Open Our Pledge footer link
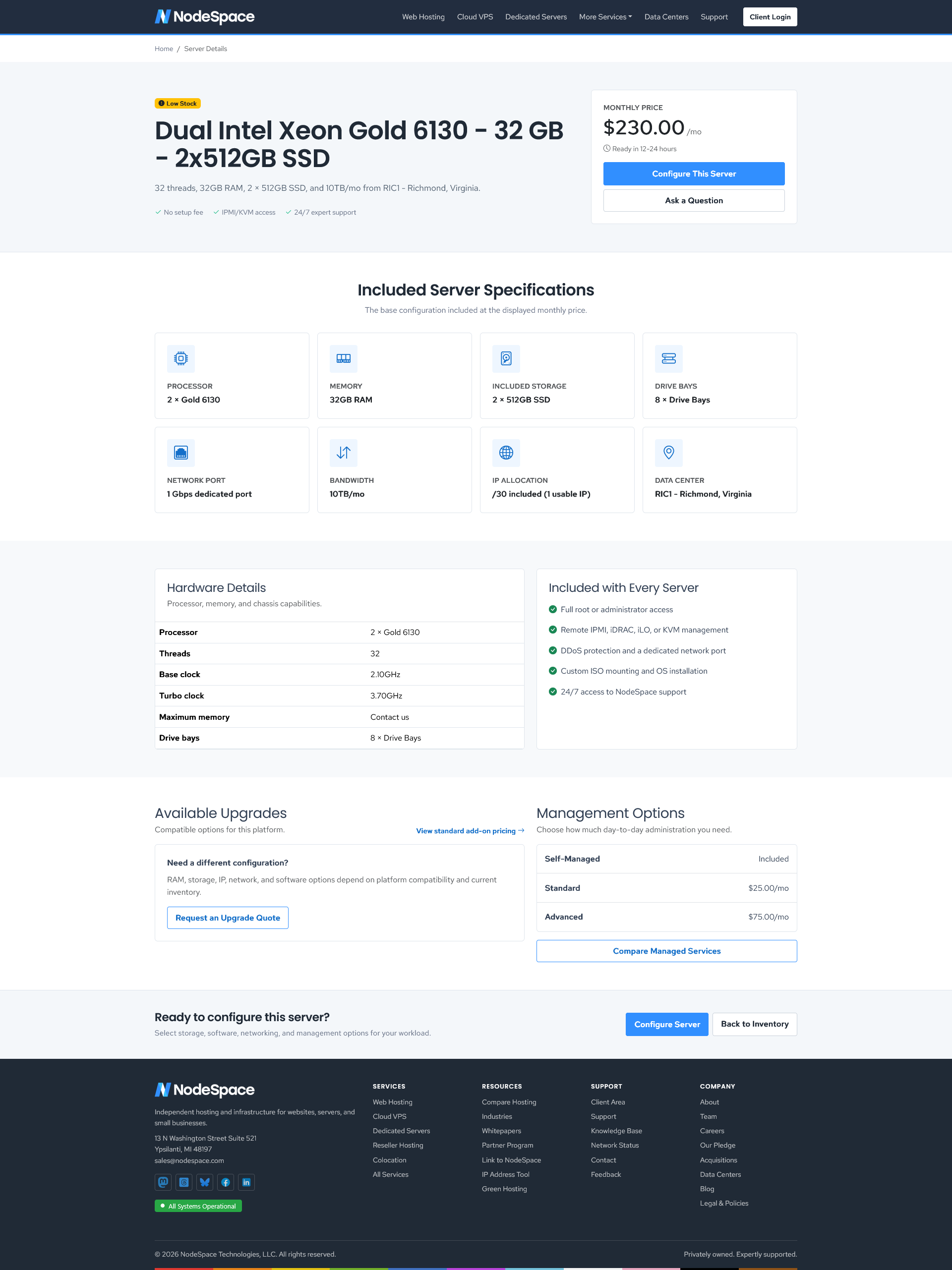Image resolution: width=952 pixels, height=1270 pixels. coord(717,1146)
